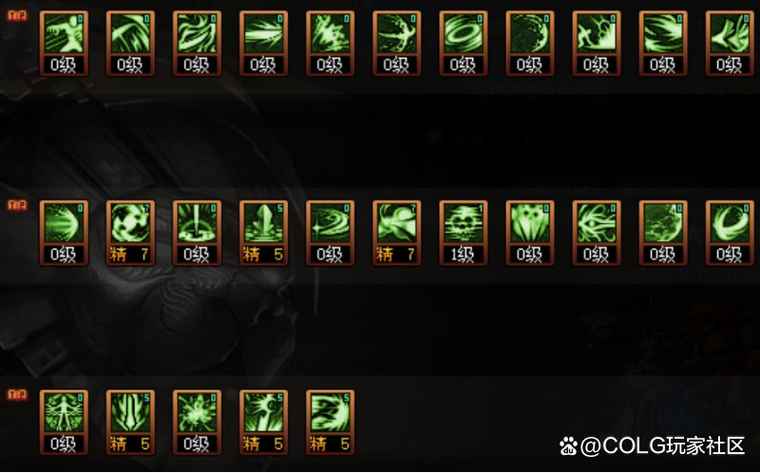Click the spinning vortex ring skill icon
The image size is (760, 473).
[x=463, y=43]
